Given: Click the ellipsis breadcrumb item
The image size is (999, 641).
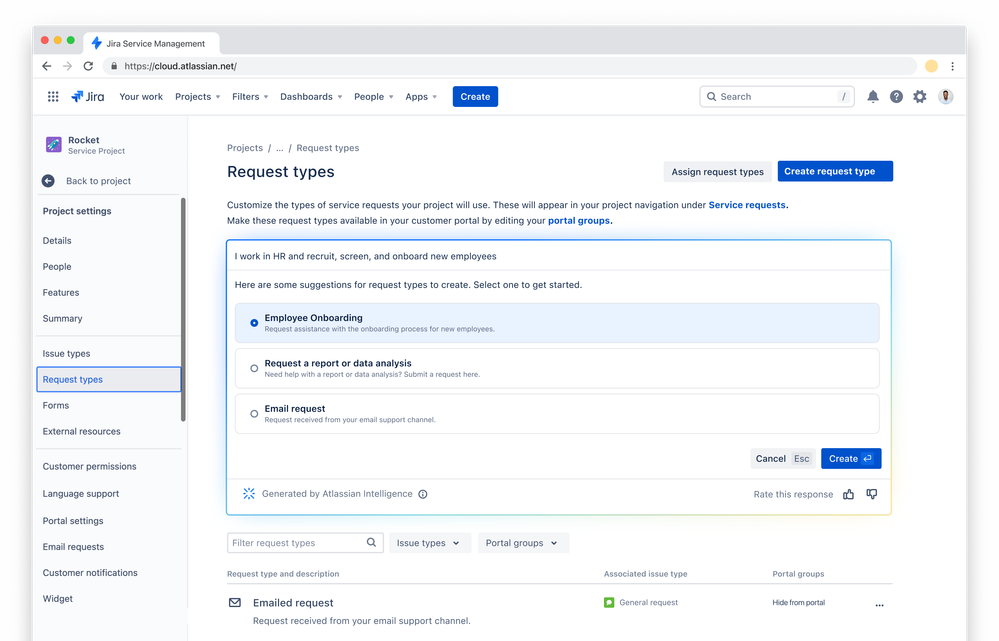Looking at the screenshot, I should point(280,148).
